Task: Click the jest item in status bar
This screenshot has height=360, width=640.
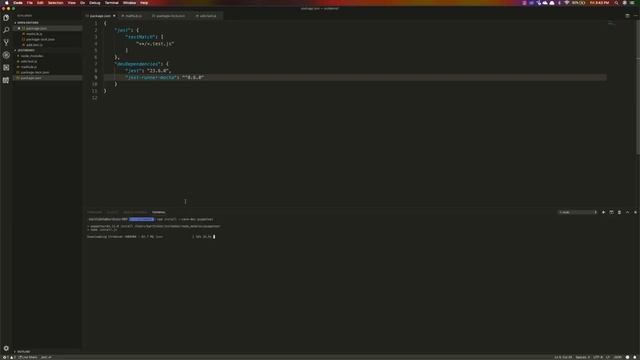Action: [46, 358]
